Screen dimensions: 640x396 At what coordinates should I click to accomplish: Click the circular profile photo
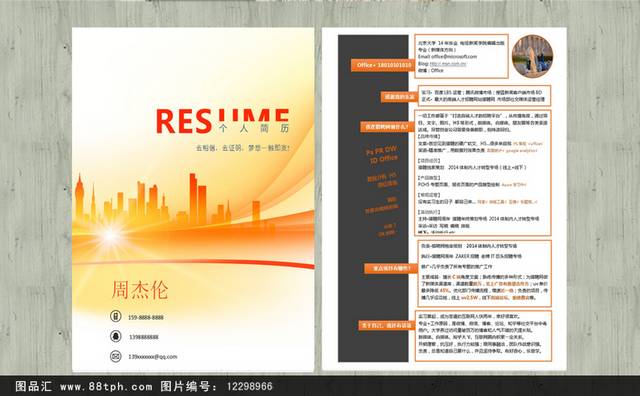pyautogui.click(x=532, y=56)
